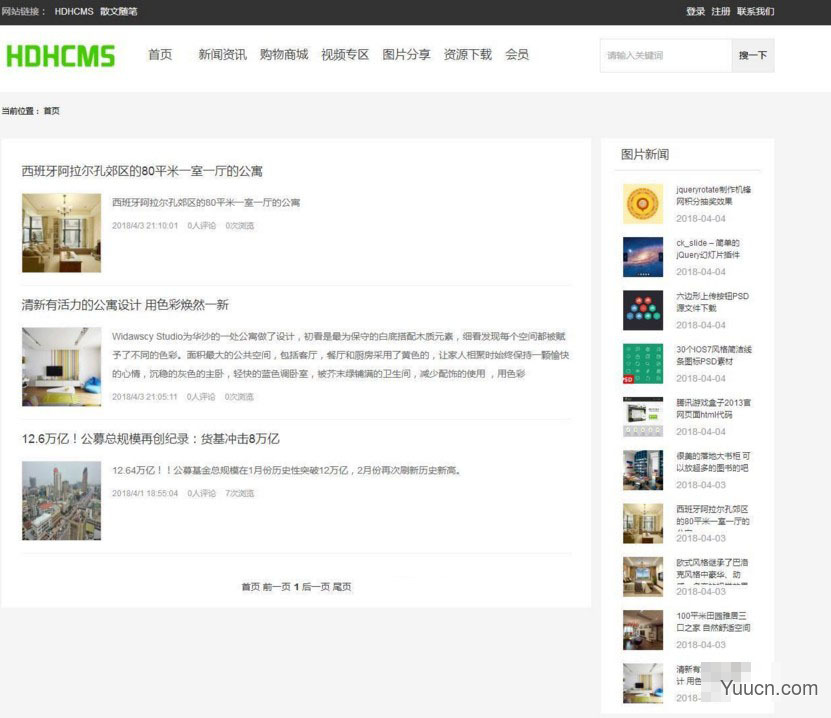The width and height of the screenshot is (831, 718).
Task: Open jqueryrotate lottery wheel thumbnail in sidebar
Action: pyautogui.click(x=642, y=204)
